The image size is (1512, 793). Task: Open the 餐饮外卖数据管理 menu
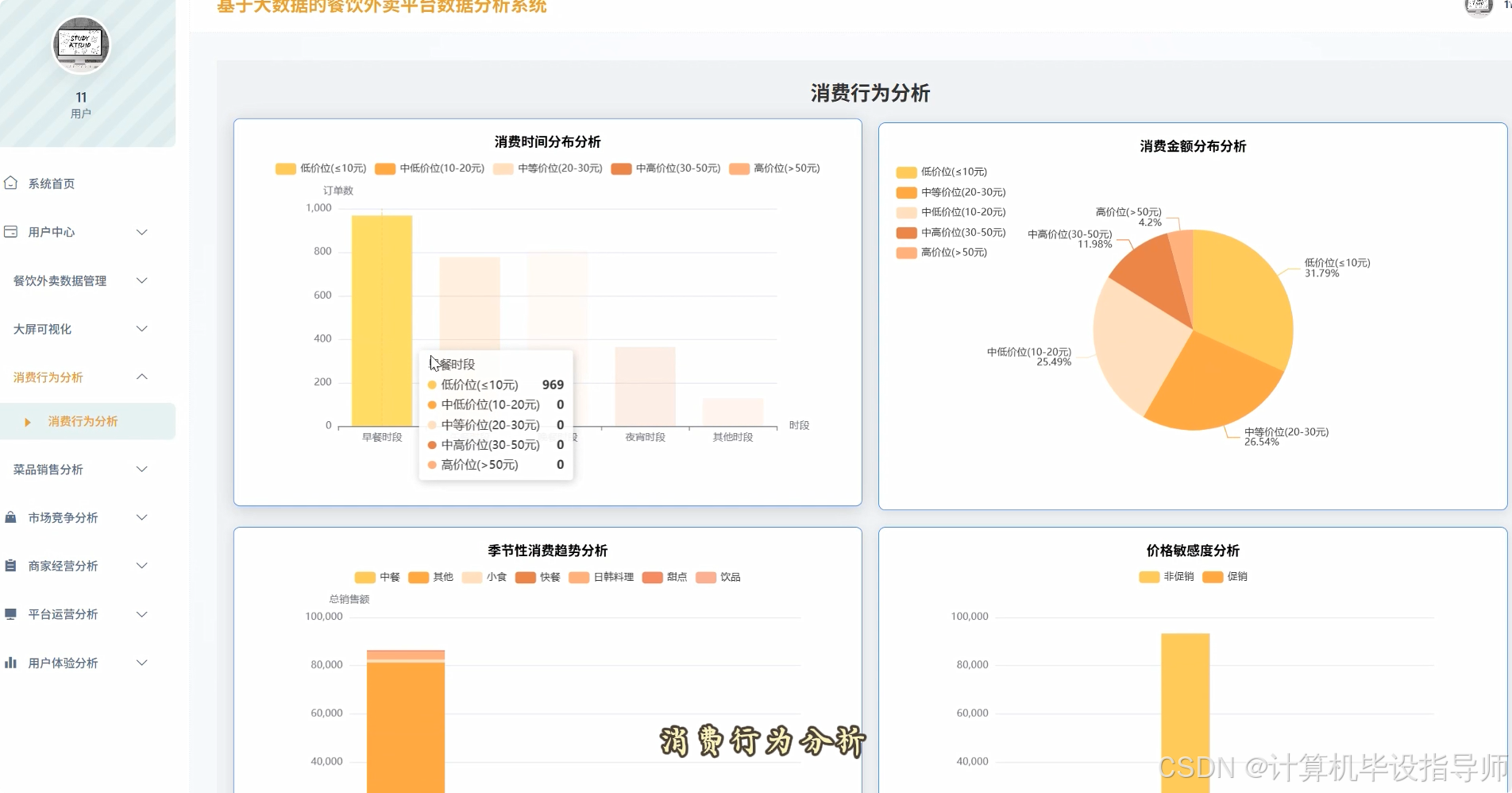(x=60, y=280)
